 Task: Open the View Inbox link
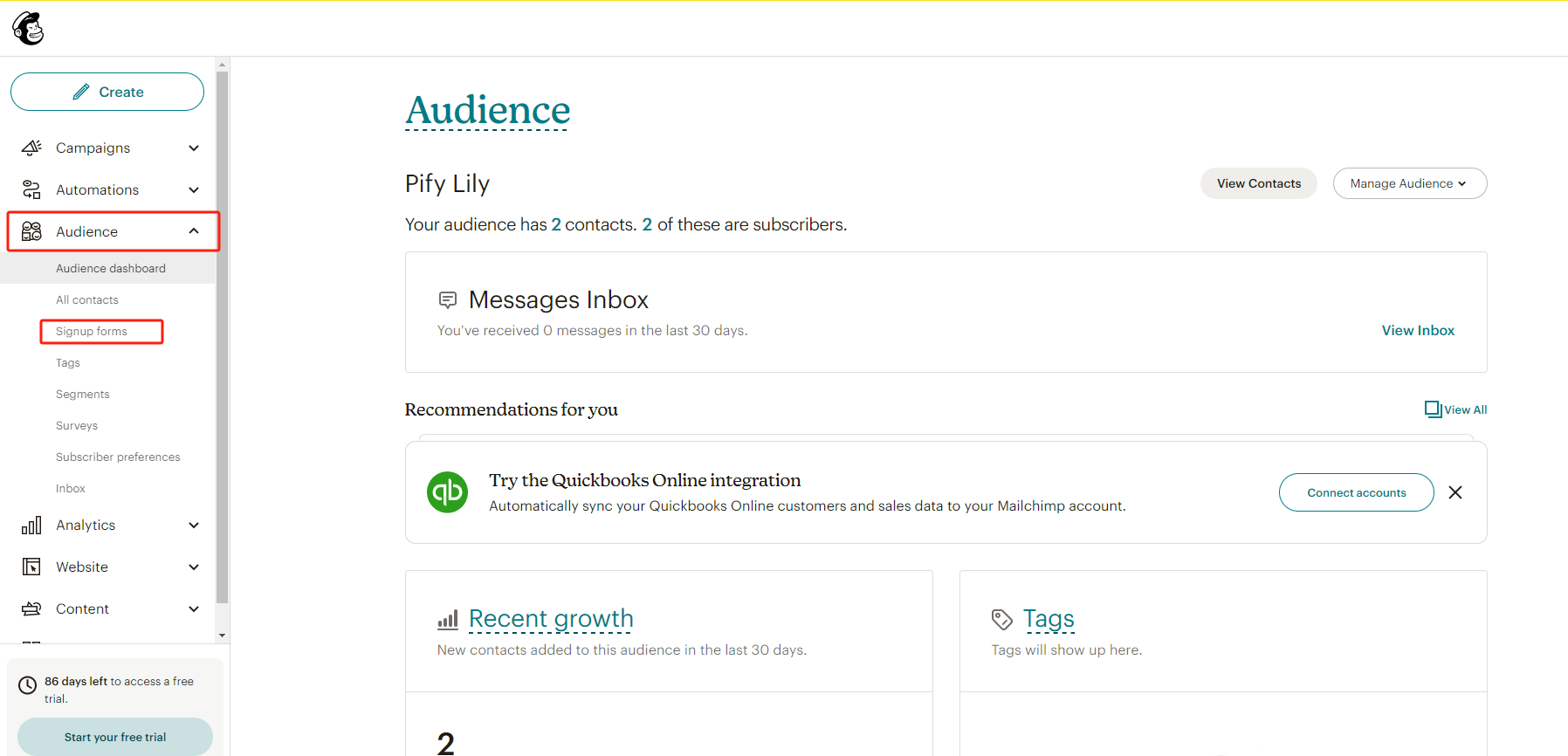pos(1418,330)
